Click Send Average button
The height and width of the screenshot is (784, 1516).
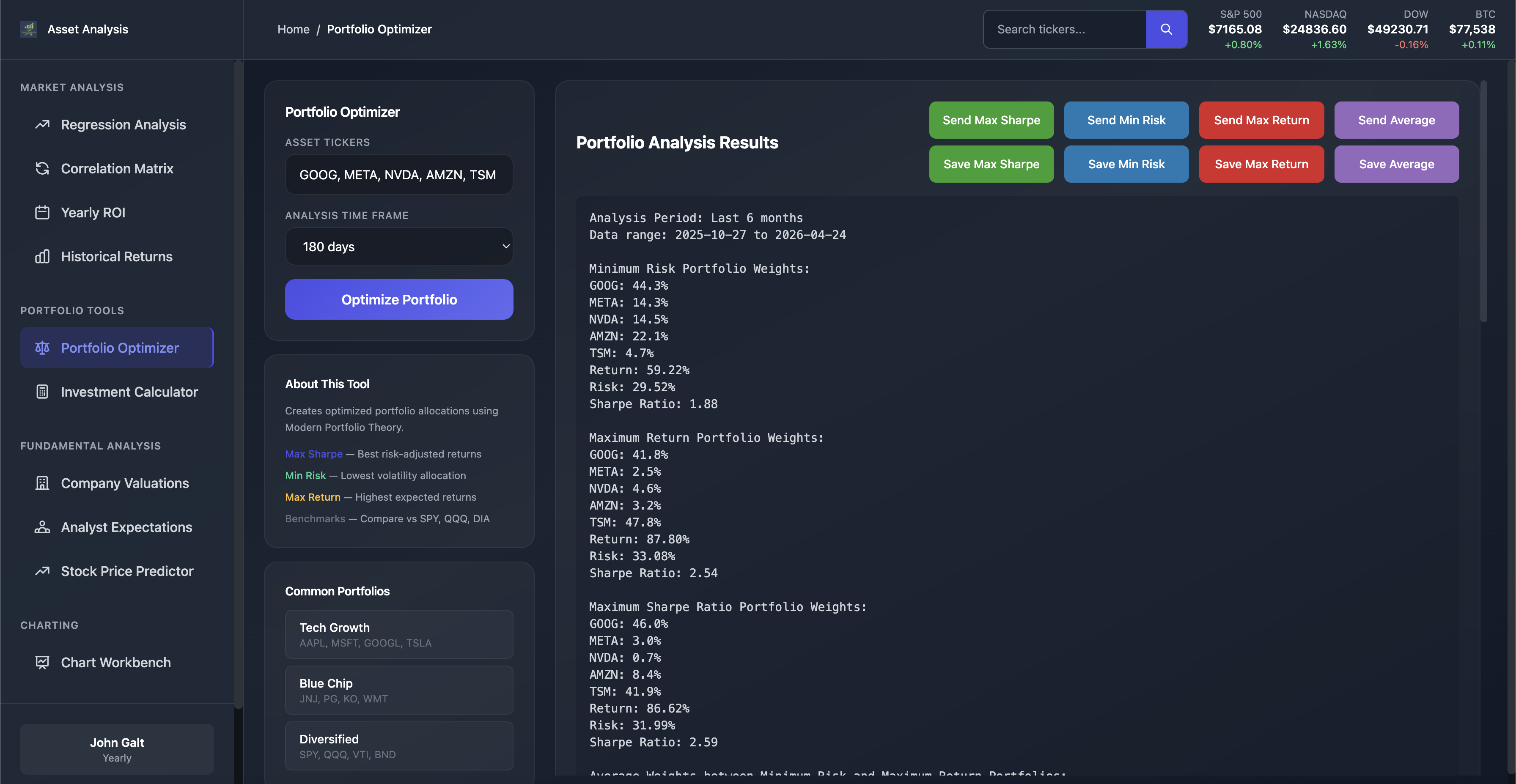click(1396, 120)
